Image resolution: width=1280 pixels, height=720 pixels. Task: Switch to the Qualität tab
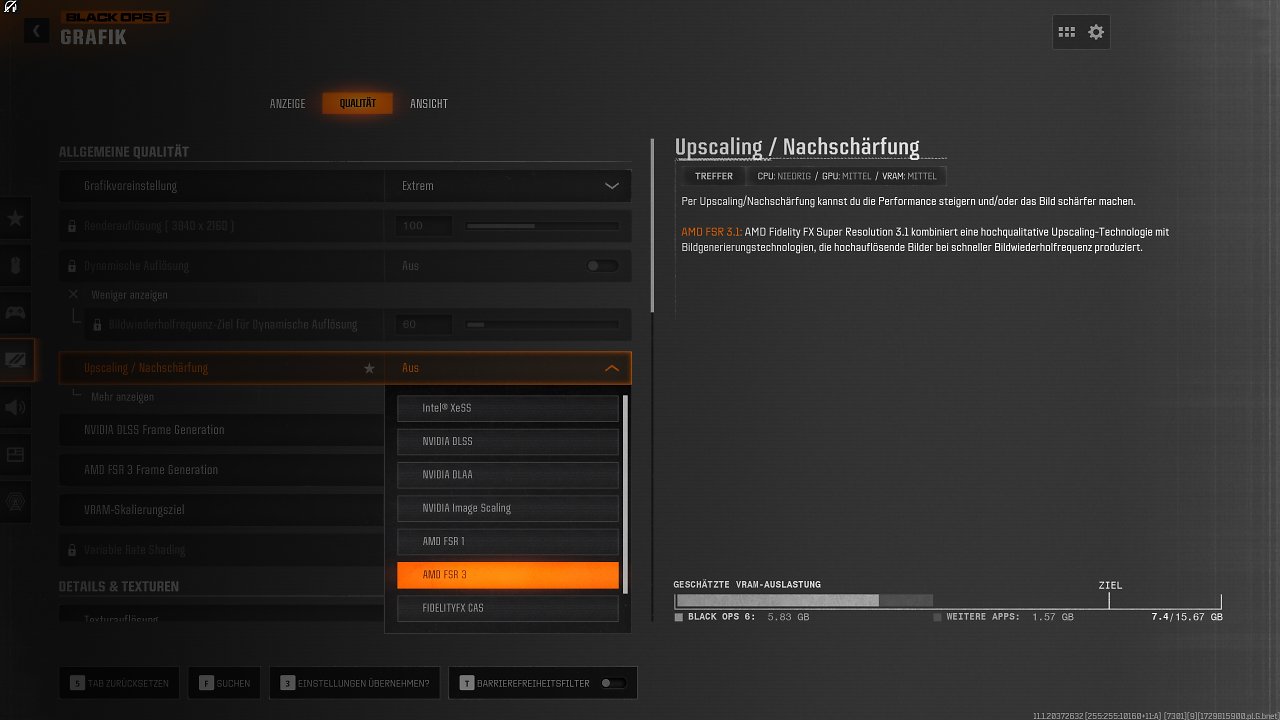pyautogui.click(x=357, y=104)
